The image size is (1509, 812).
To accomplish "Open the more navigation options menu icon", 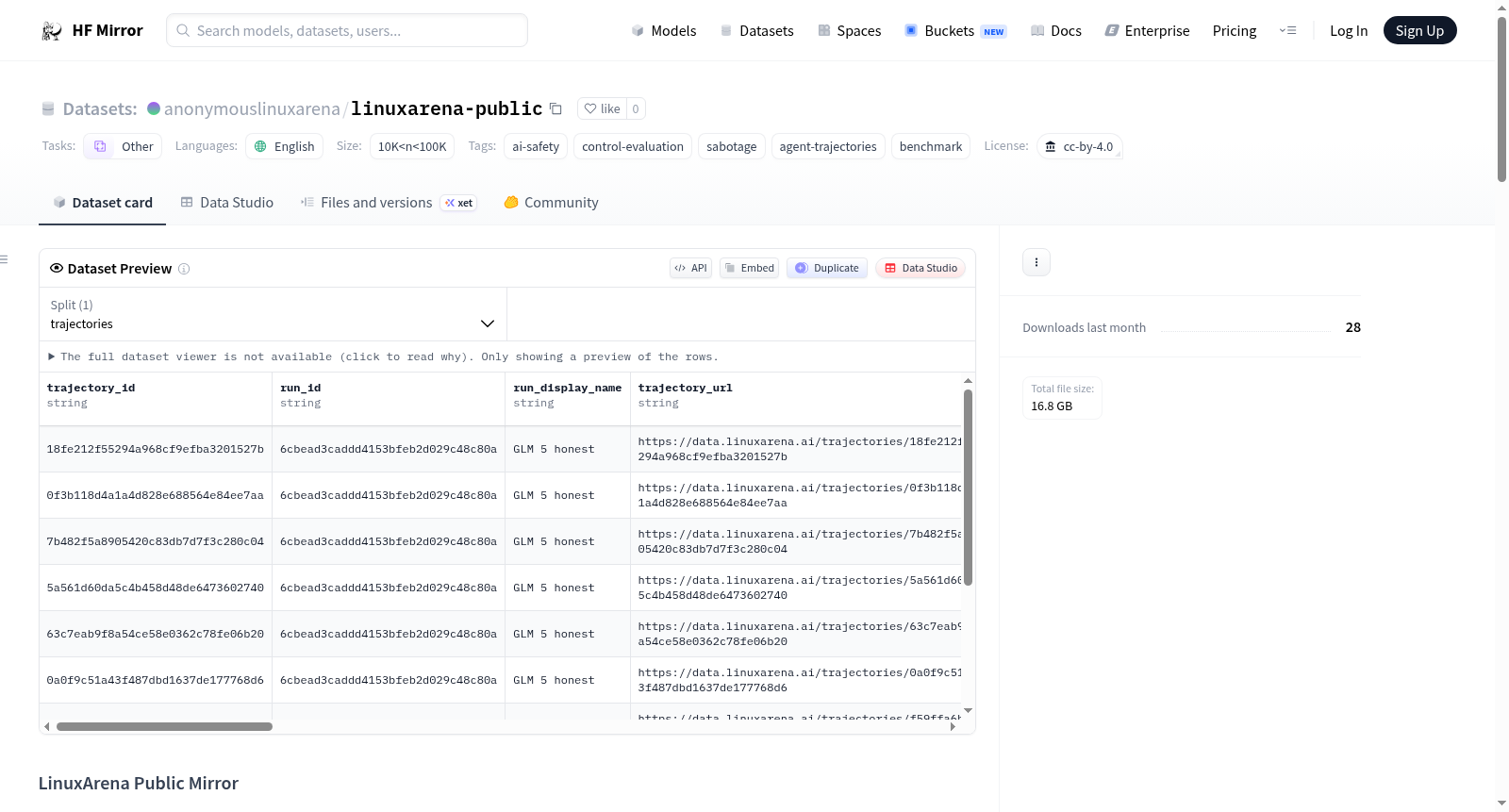I will tap(1287, 30).
